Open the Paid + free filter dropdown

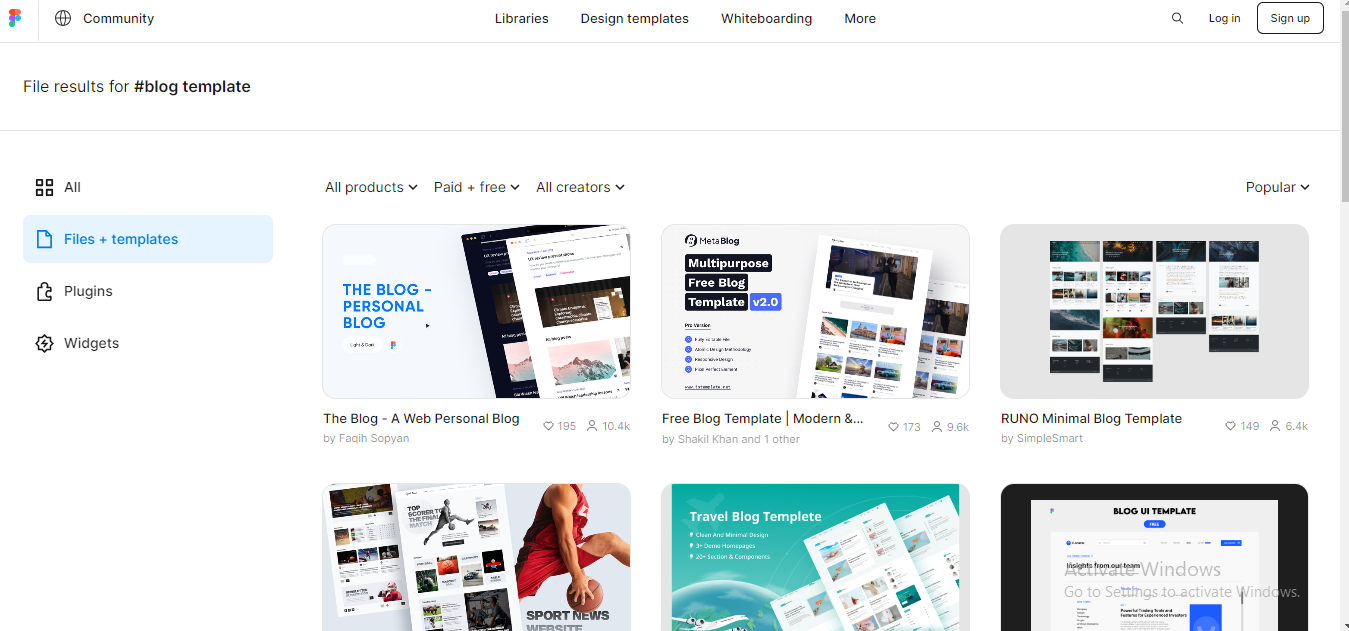[477, 187]
